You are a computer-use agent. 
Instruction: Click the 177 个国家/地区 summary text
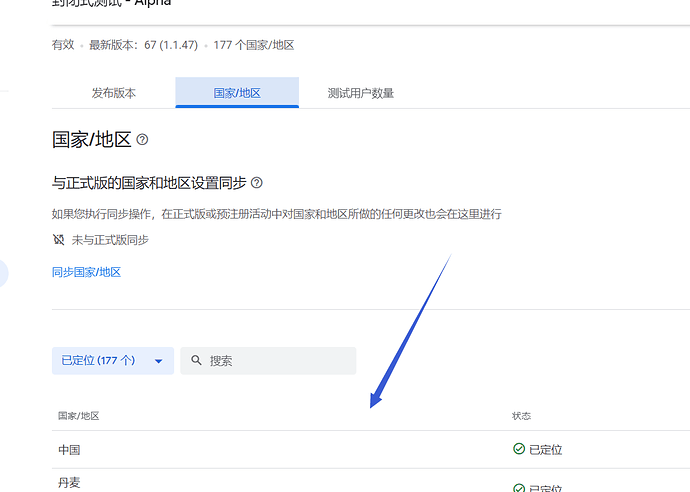click(x=254, y=45)
